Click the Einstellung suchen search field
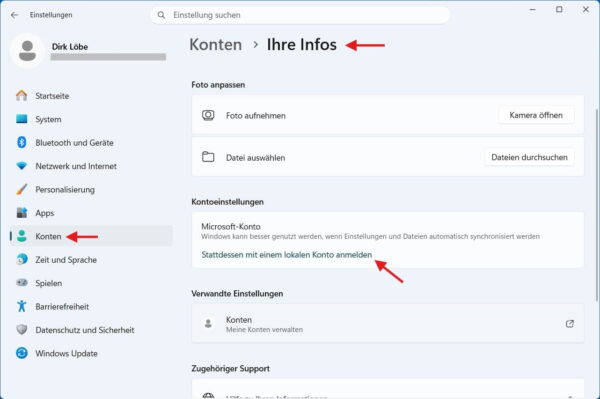Image resolution: width=600 pixels, height=399 pixels. point(300,15)
